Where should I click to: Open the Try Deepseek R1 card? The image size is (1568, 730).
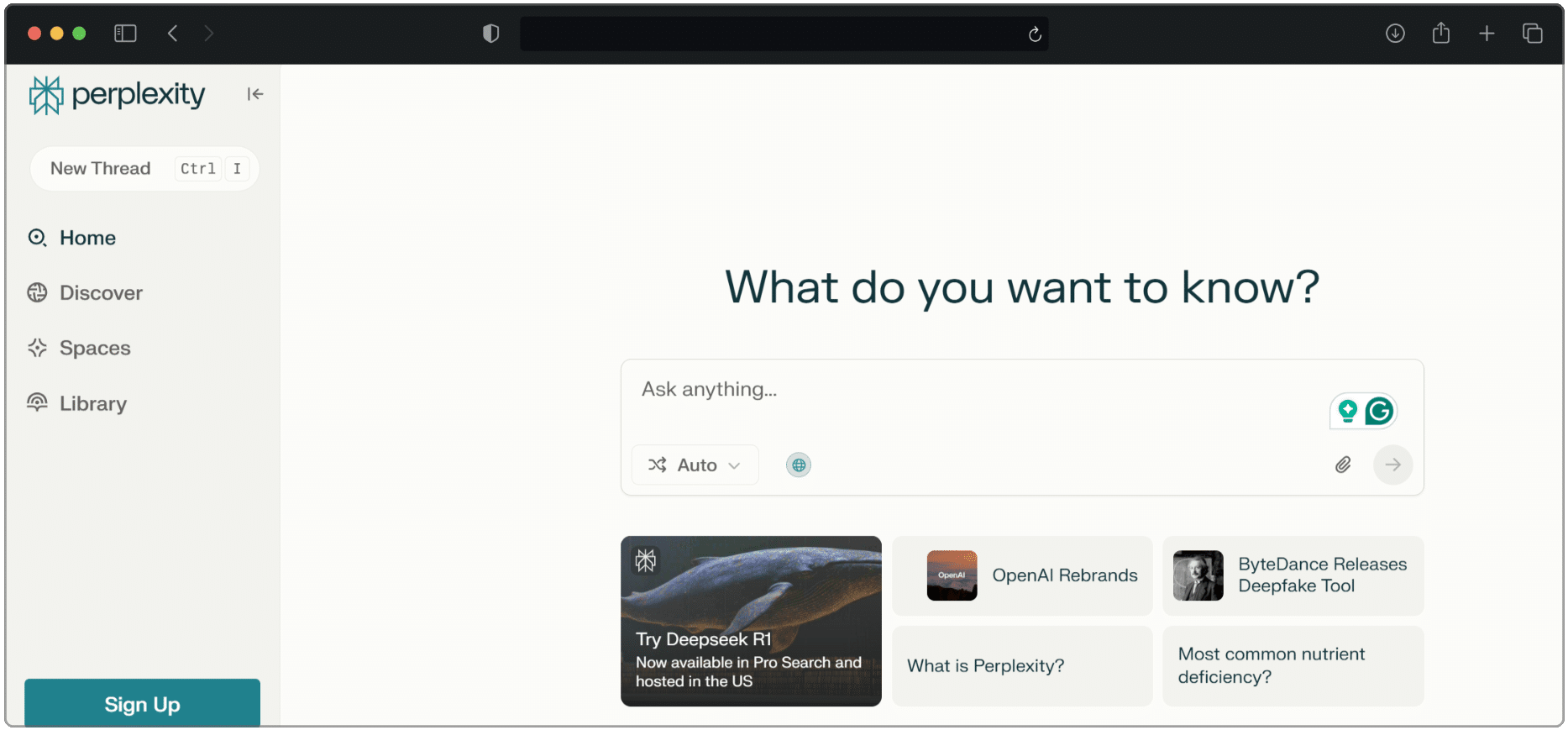[x=751, y=621]
